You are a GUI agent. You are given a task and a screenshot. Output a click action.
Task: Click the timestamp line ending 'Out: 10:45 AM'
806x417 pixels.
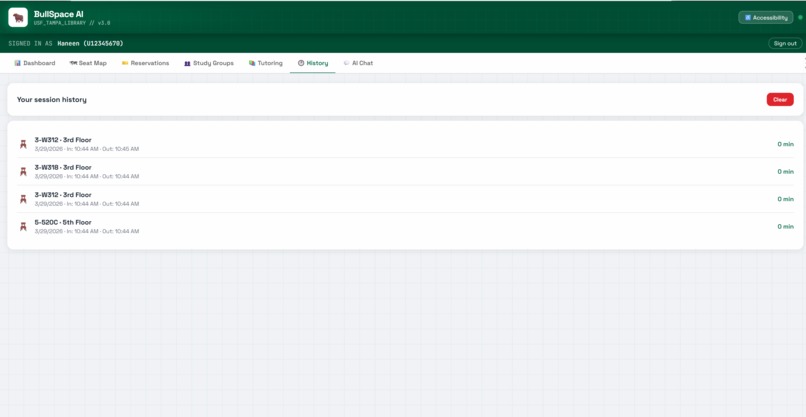(x=86, y=149)
